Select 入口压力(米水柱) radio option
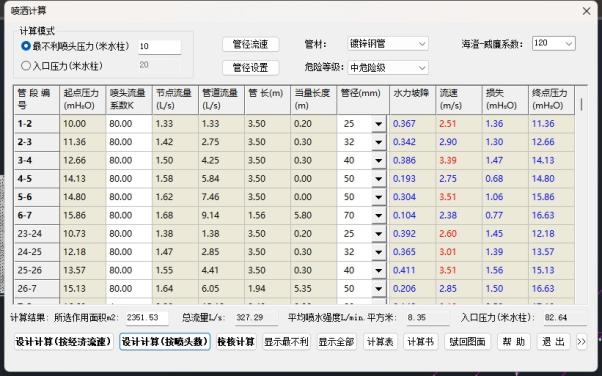Image resolution: width=602 pixels, height=376 pixels. [26, 66]
